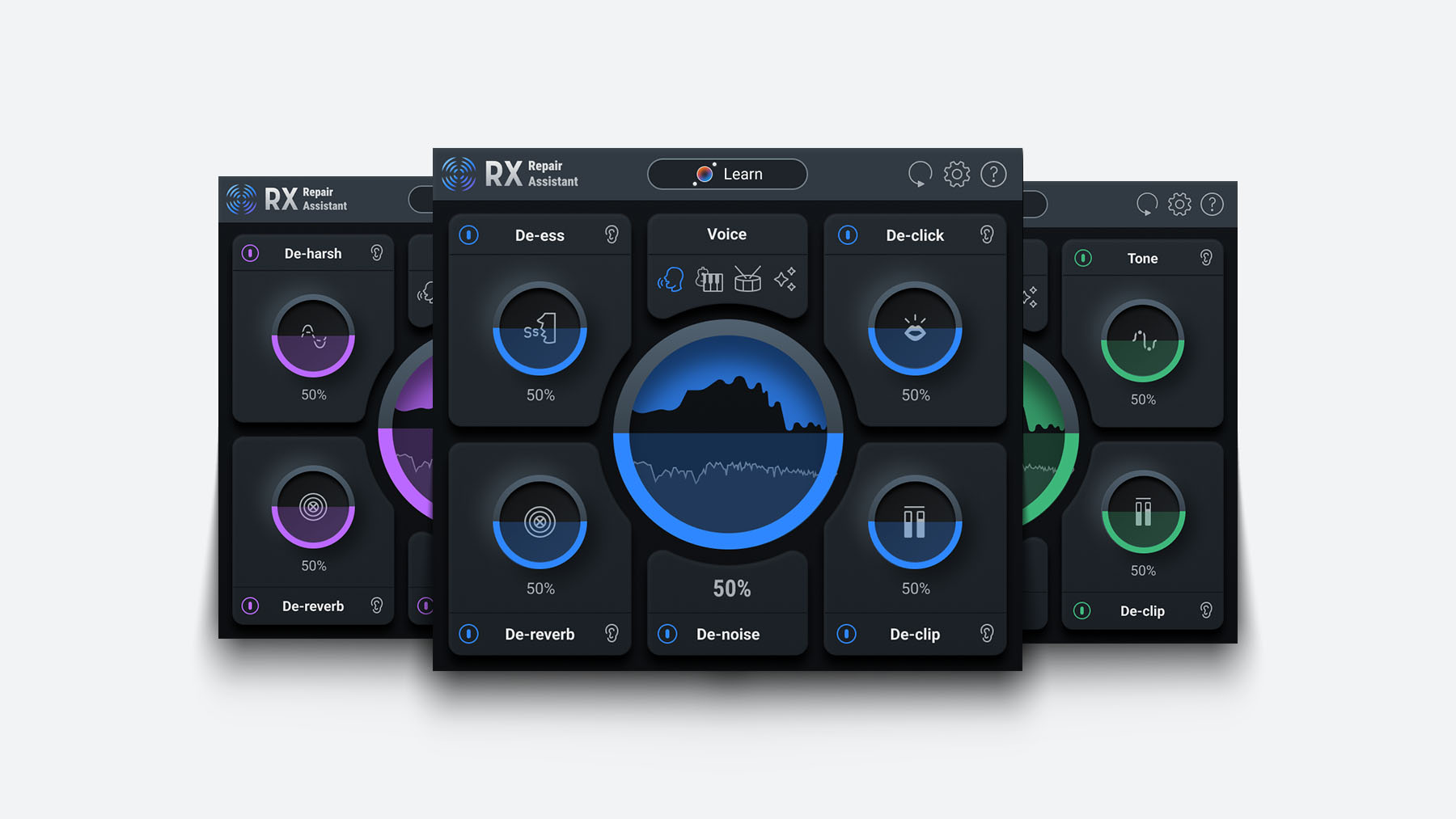Toggle the De-clip module power switch
The width and height of the screenshot is (1456, 819).
tap(846, 634)
